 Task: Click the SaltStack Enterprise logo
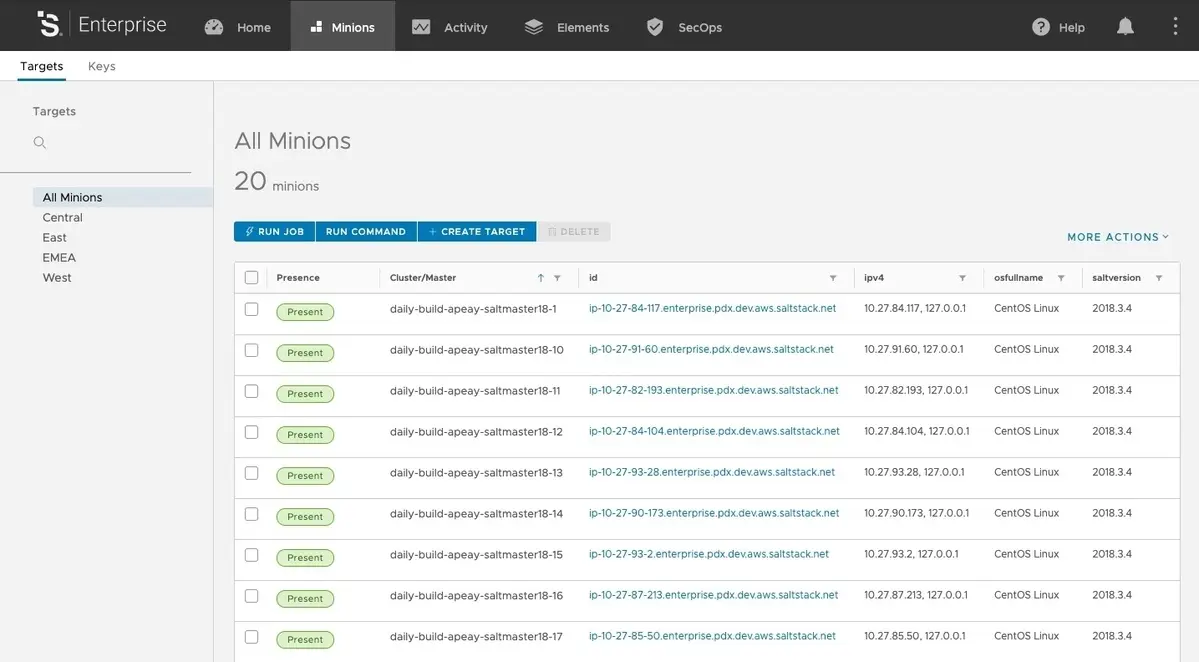[x=102, y=24]
